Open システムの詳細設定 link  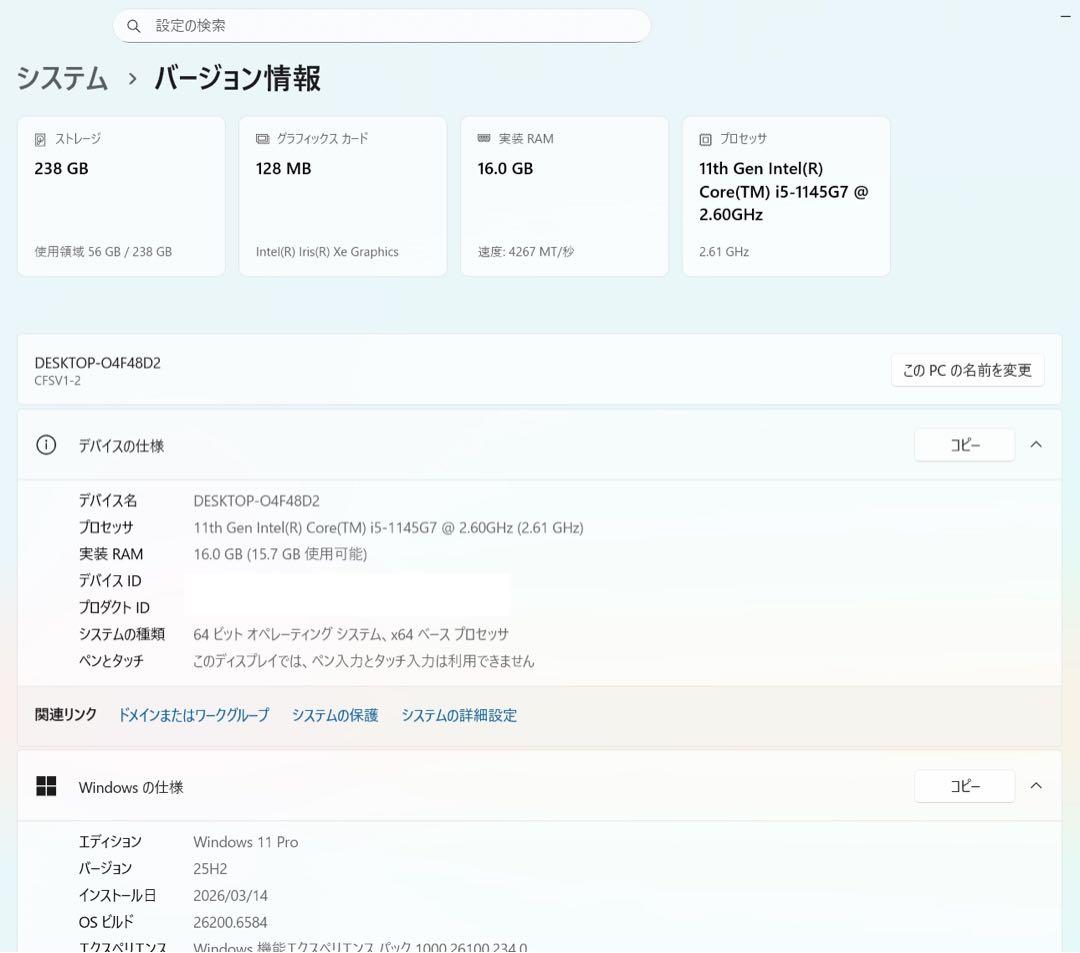click(x=459, y=715)
